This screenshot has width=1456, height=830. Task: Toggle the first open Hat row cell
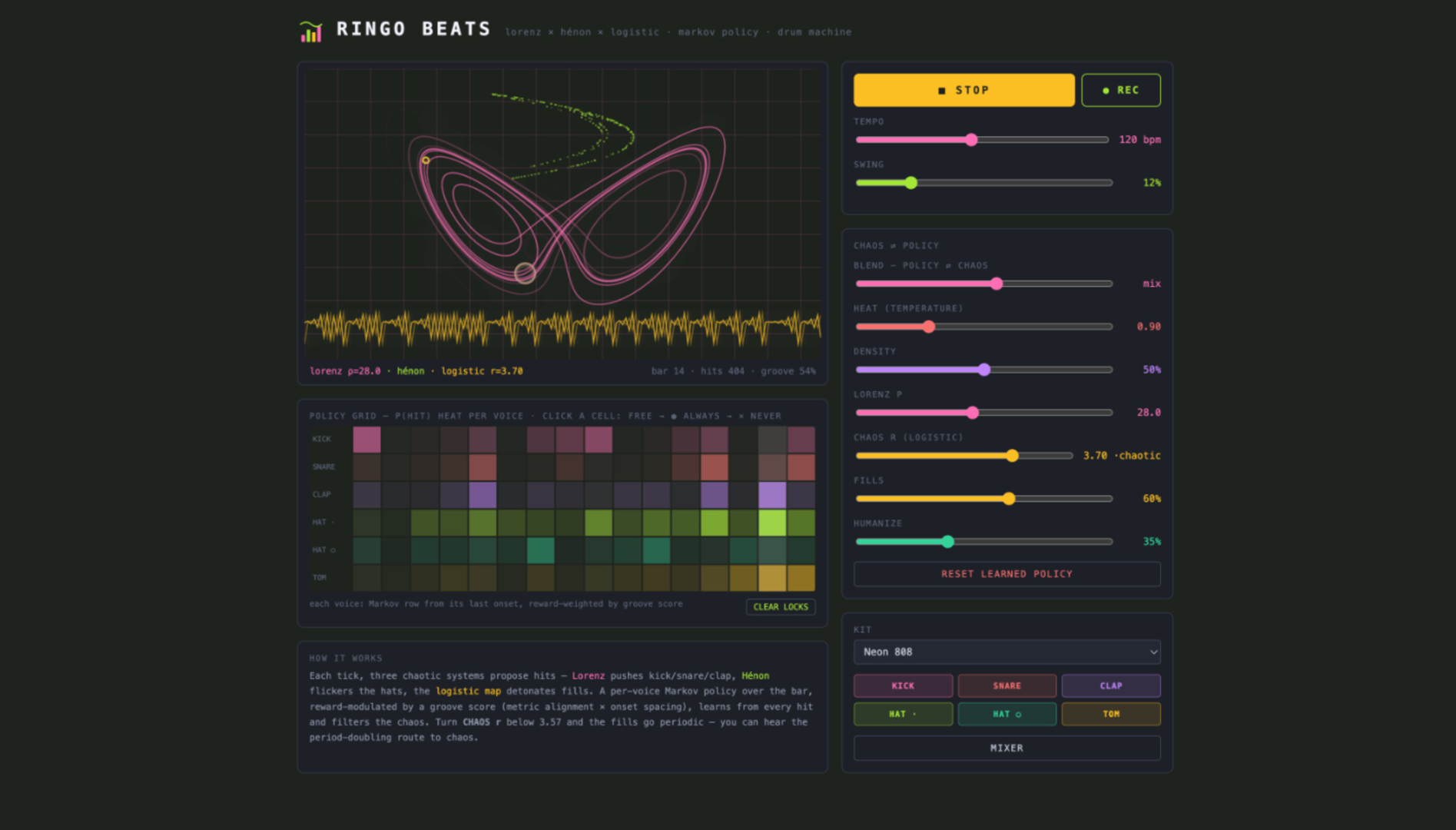click(x=366, y=550)
